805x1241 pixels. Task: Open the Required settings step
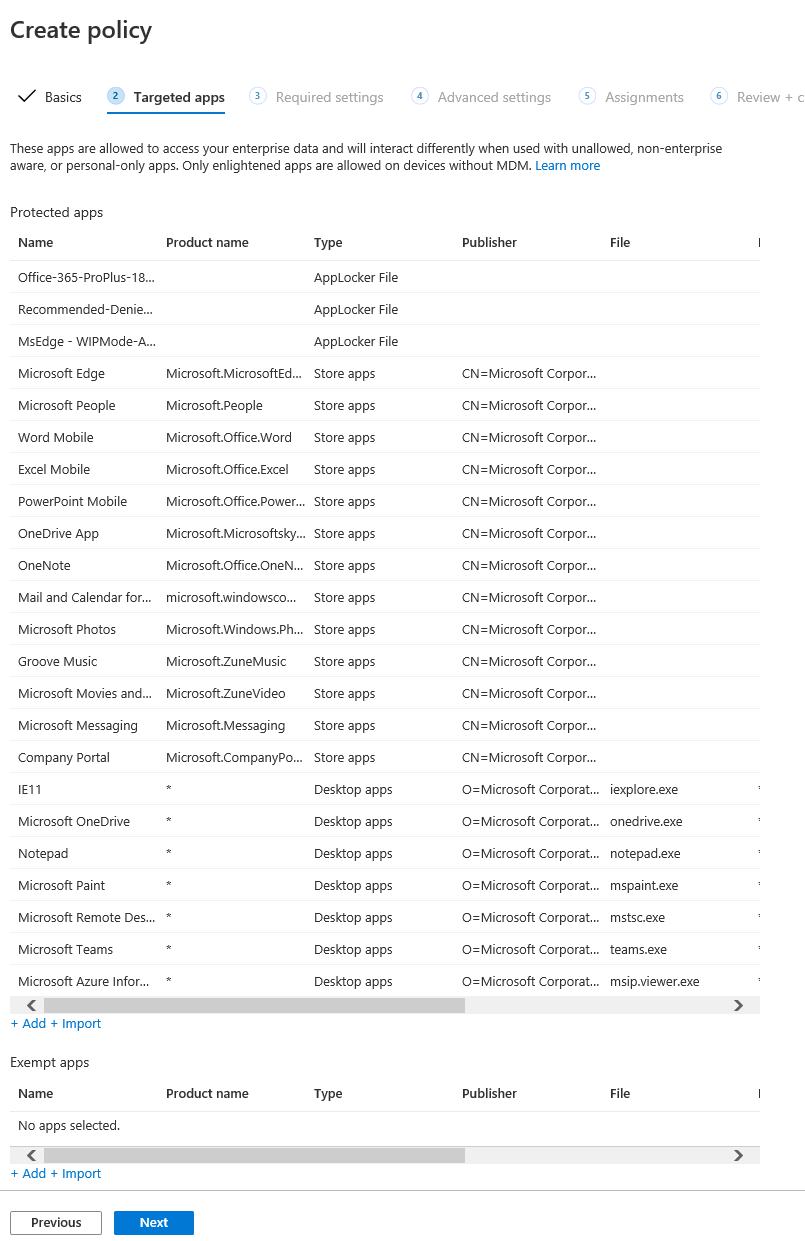329,97
